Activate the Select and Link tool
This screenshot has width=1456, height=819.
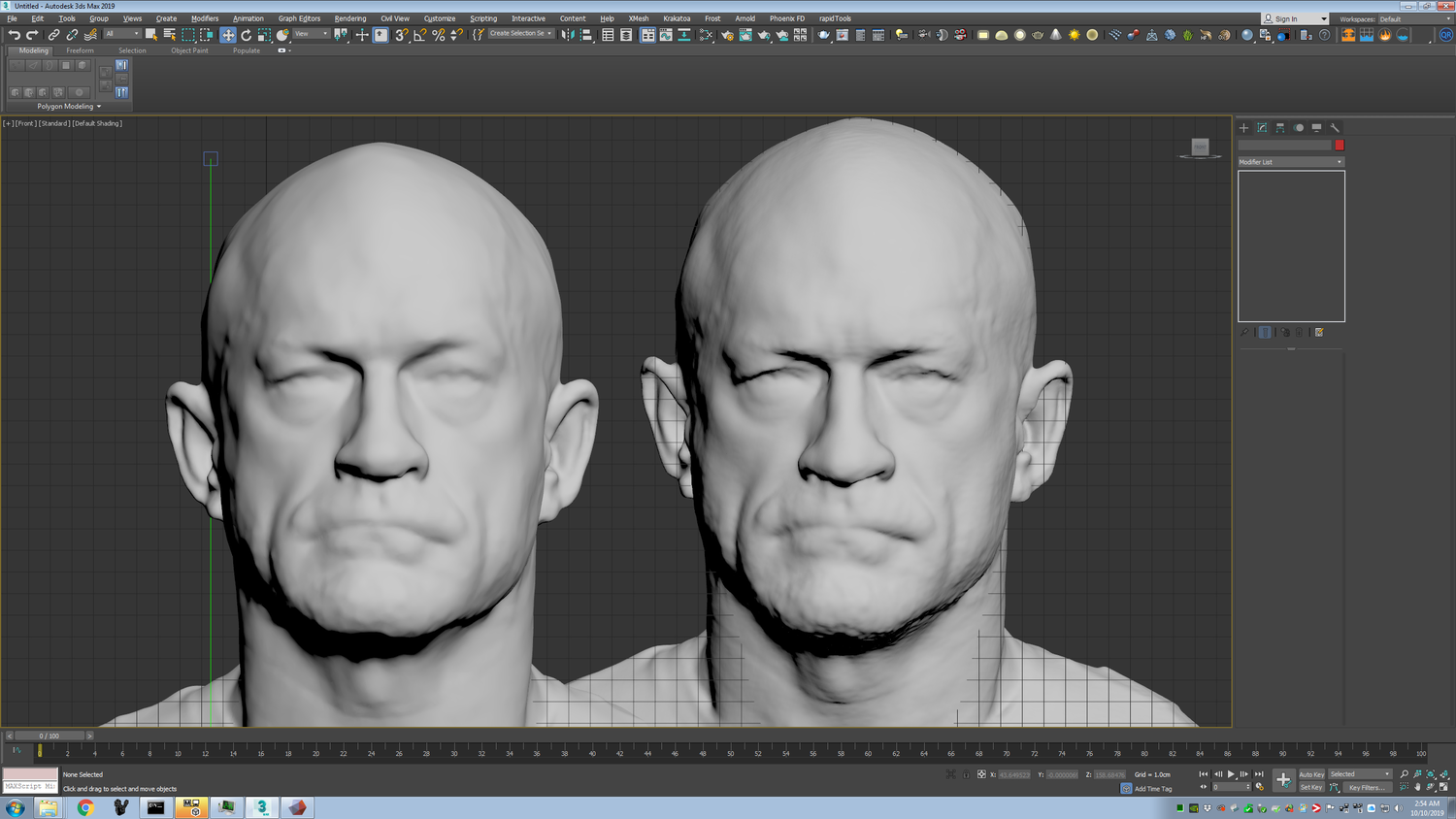coord(53,35)
